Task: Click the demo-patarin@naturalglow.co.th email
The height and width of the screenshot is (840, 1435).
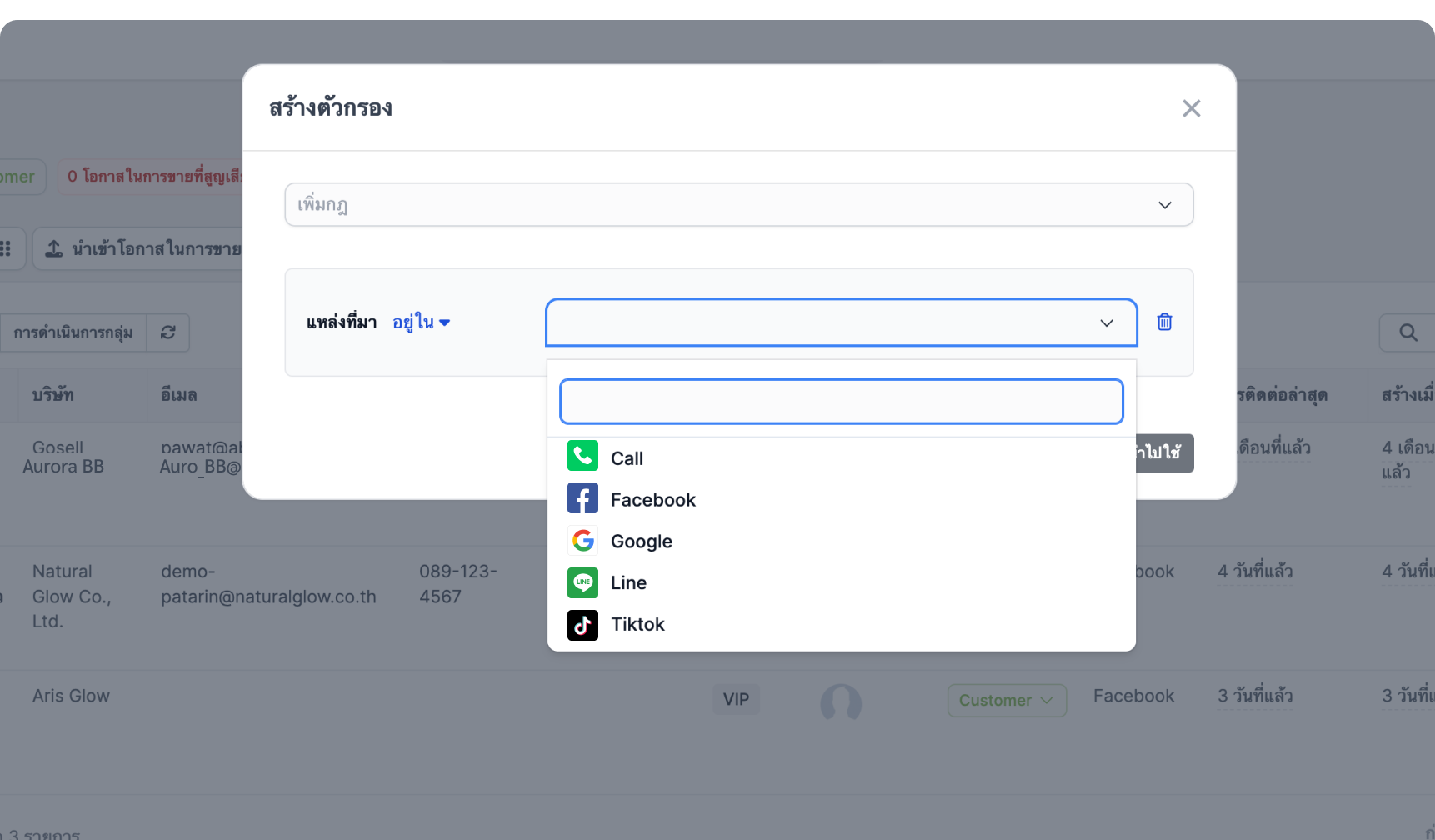Action: click(268, 584)
